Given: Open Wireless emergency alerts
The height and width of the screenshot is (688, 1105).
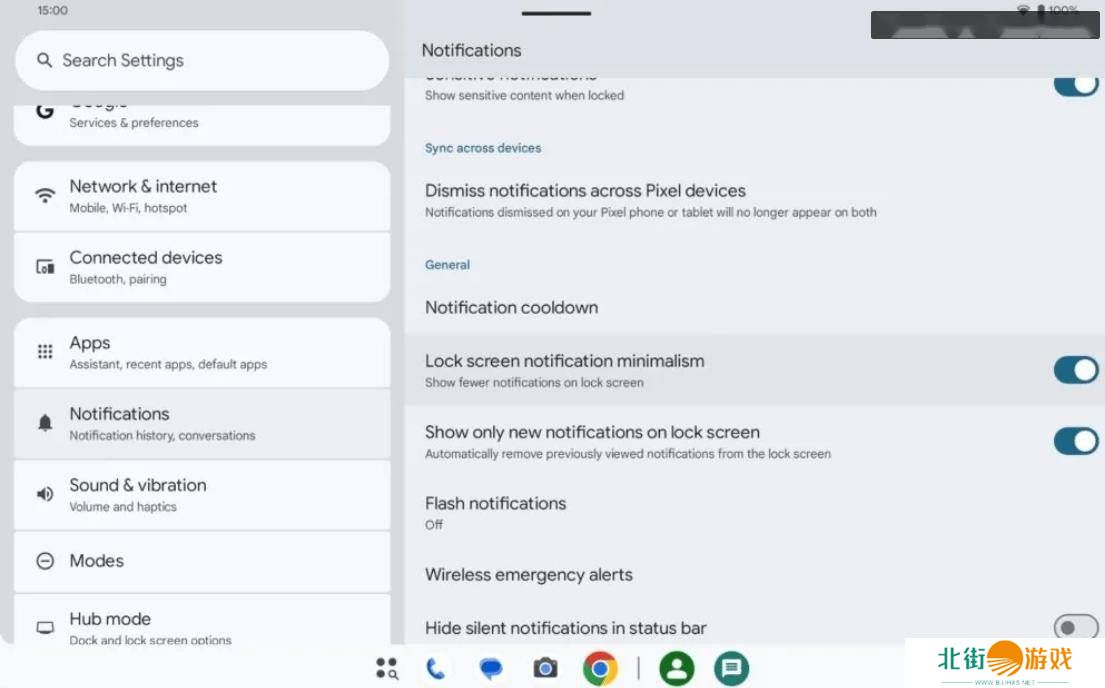Looking at the screenshot, I should (x=528, y=575).
